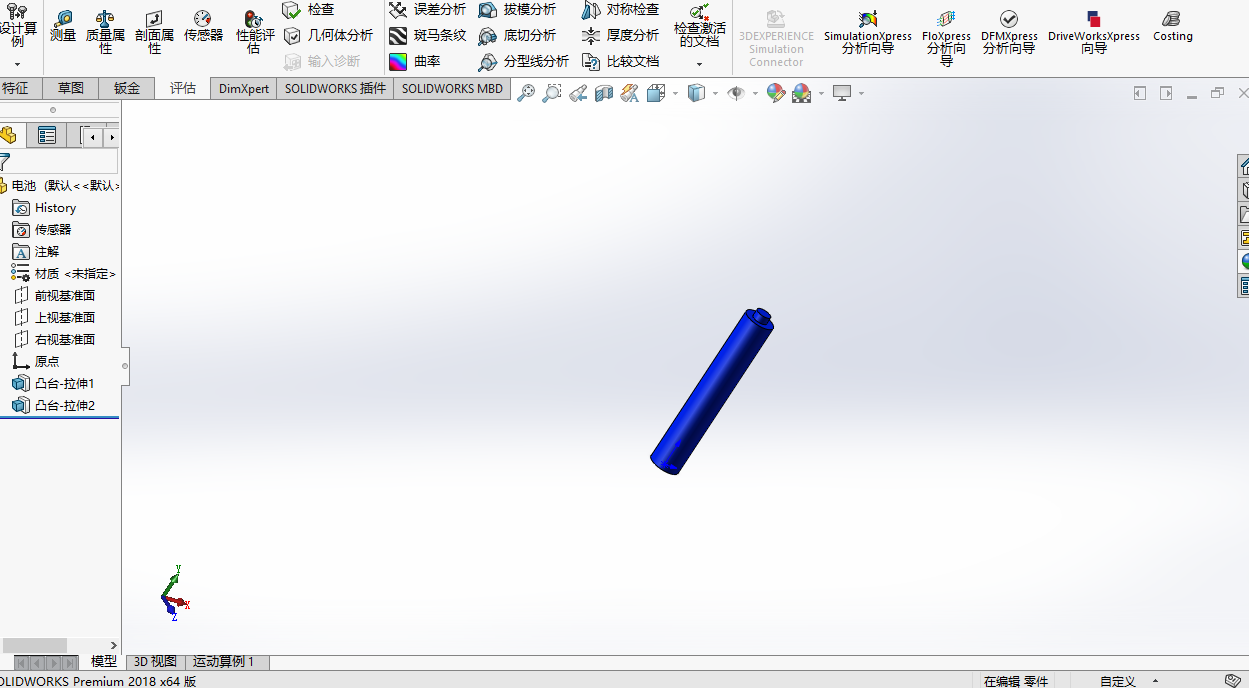Open 拔模分析 draft analysis
The width and height of the screenshot is (1249, 688).
tap(517, 10)
